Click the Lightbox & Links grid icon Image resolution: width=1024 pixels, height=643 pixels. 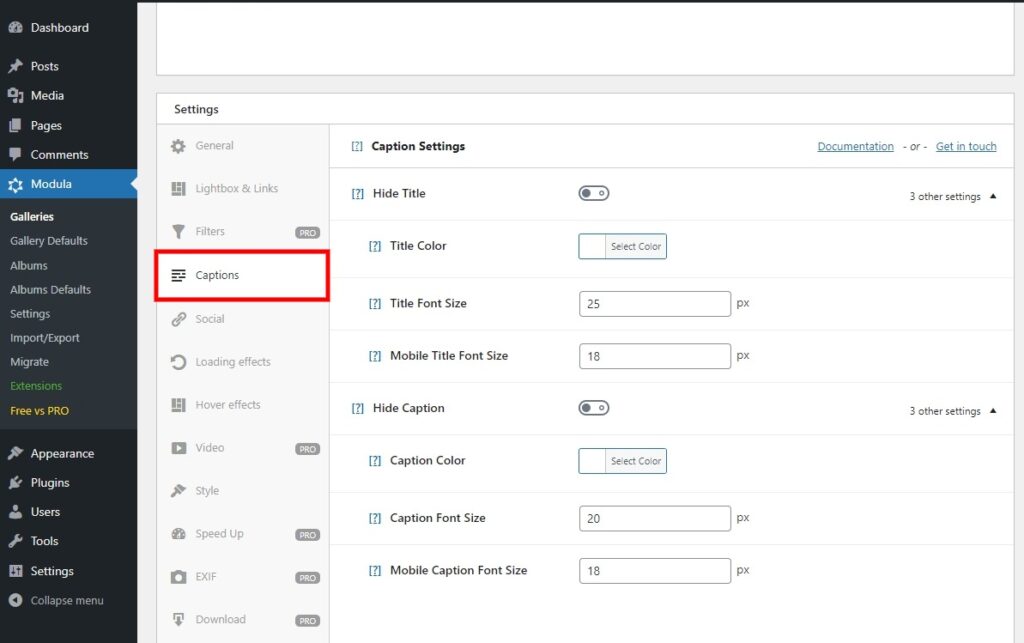(178, 189)
